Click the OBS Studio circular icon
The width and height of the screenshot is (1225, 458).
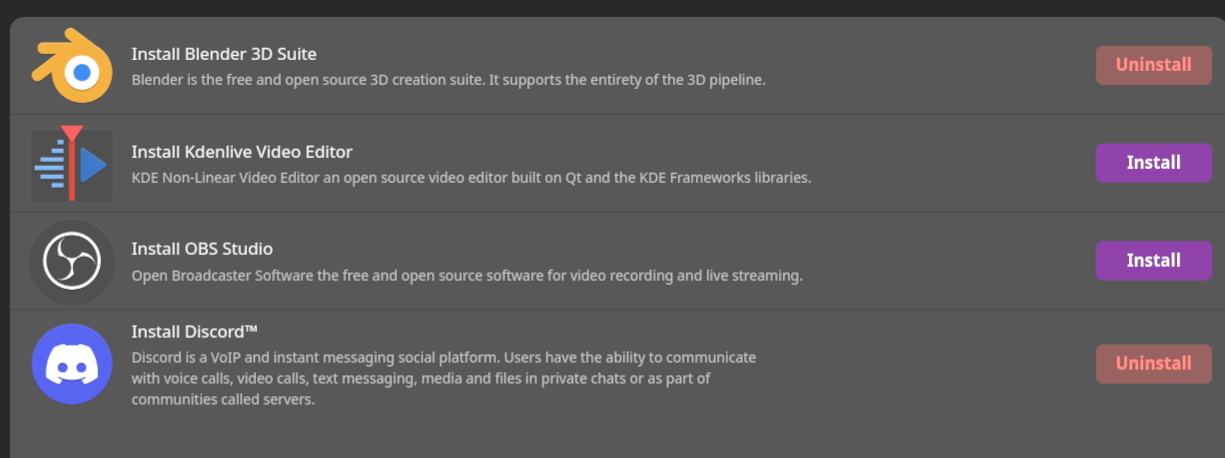coord(71,261)
